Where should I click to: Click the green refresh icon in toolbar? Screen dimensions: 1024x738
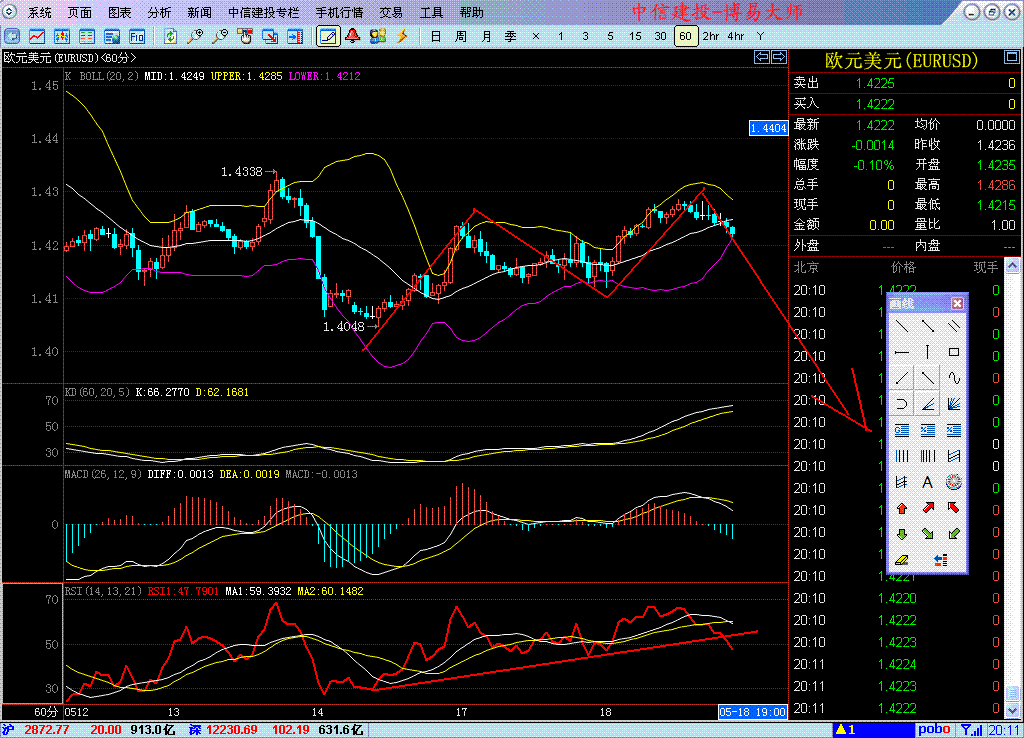[170, 37]
